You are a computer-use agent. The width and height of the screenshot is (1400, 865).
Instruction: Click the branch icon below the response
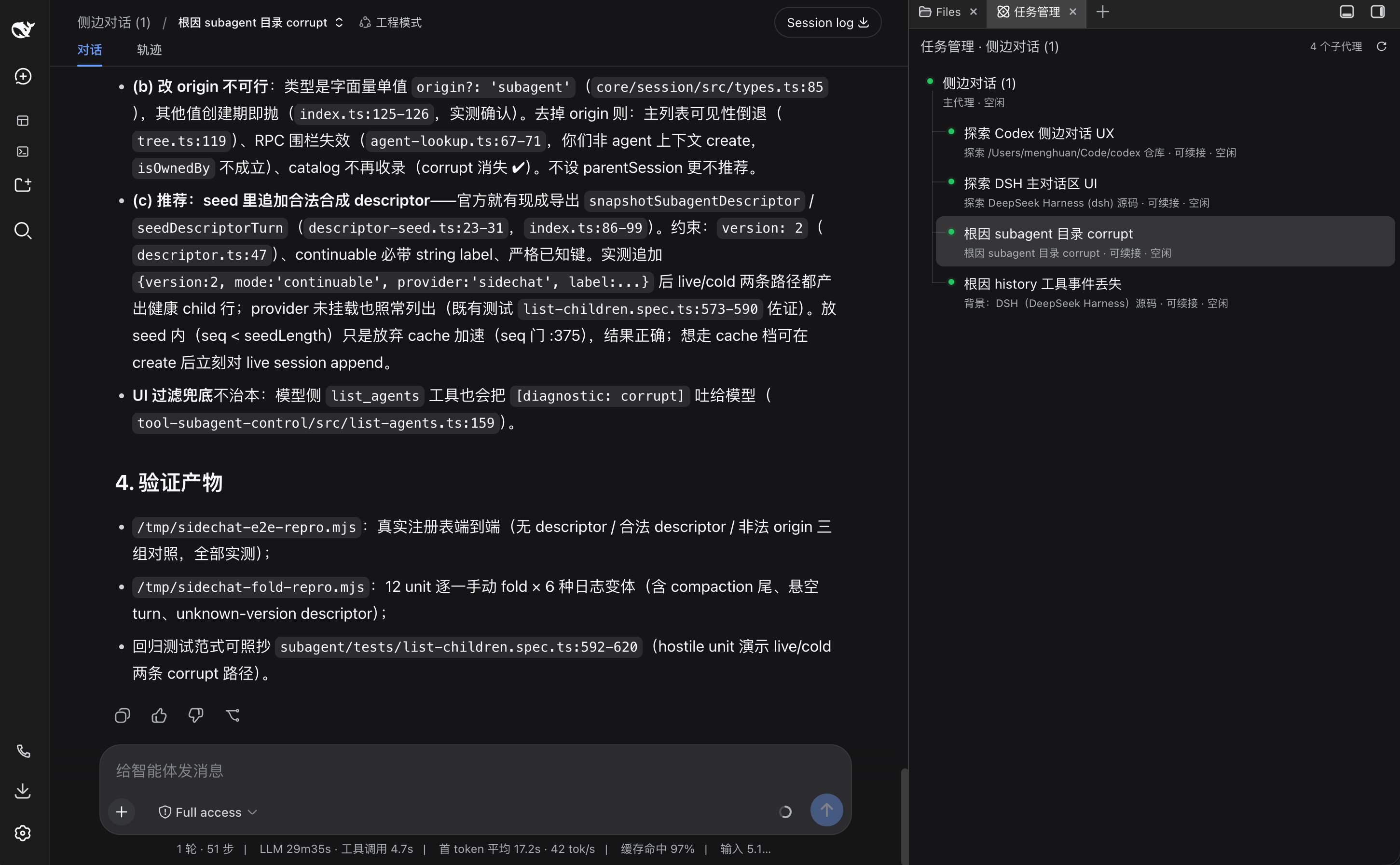pos(233,715)
